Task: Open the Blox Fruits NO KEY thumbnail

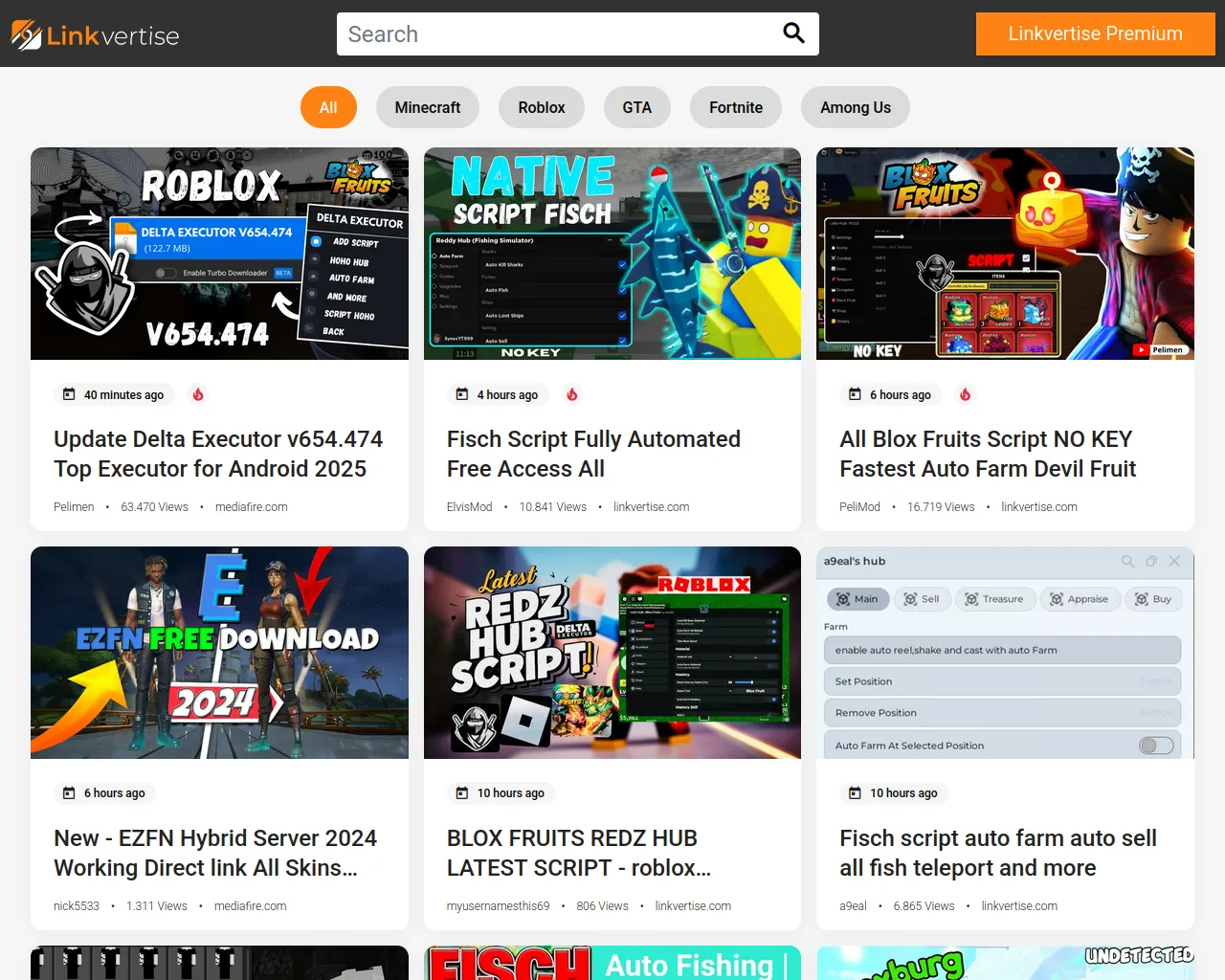Action: coord(1005,254)
